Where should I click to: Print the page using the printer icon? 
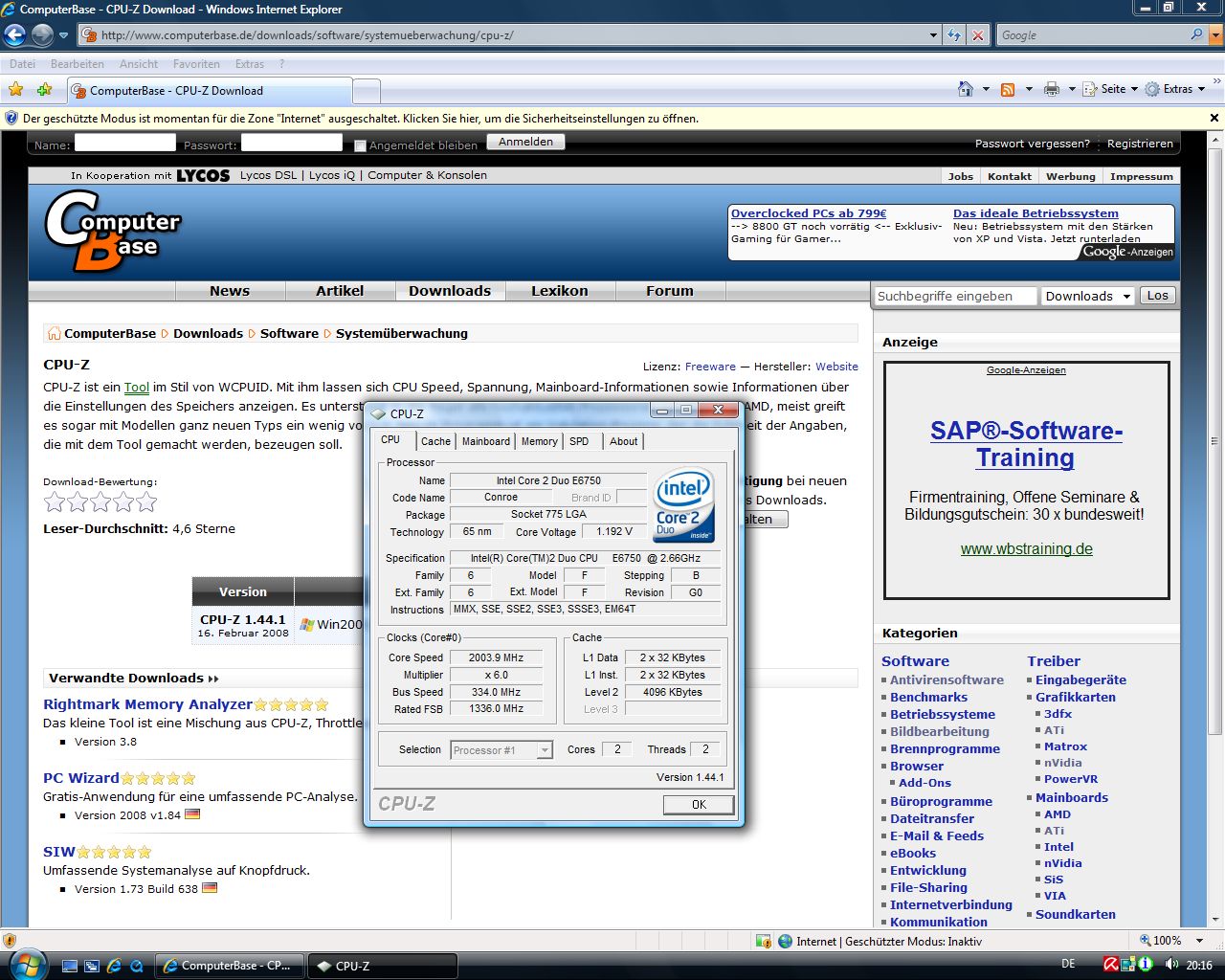(1052, 89)
